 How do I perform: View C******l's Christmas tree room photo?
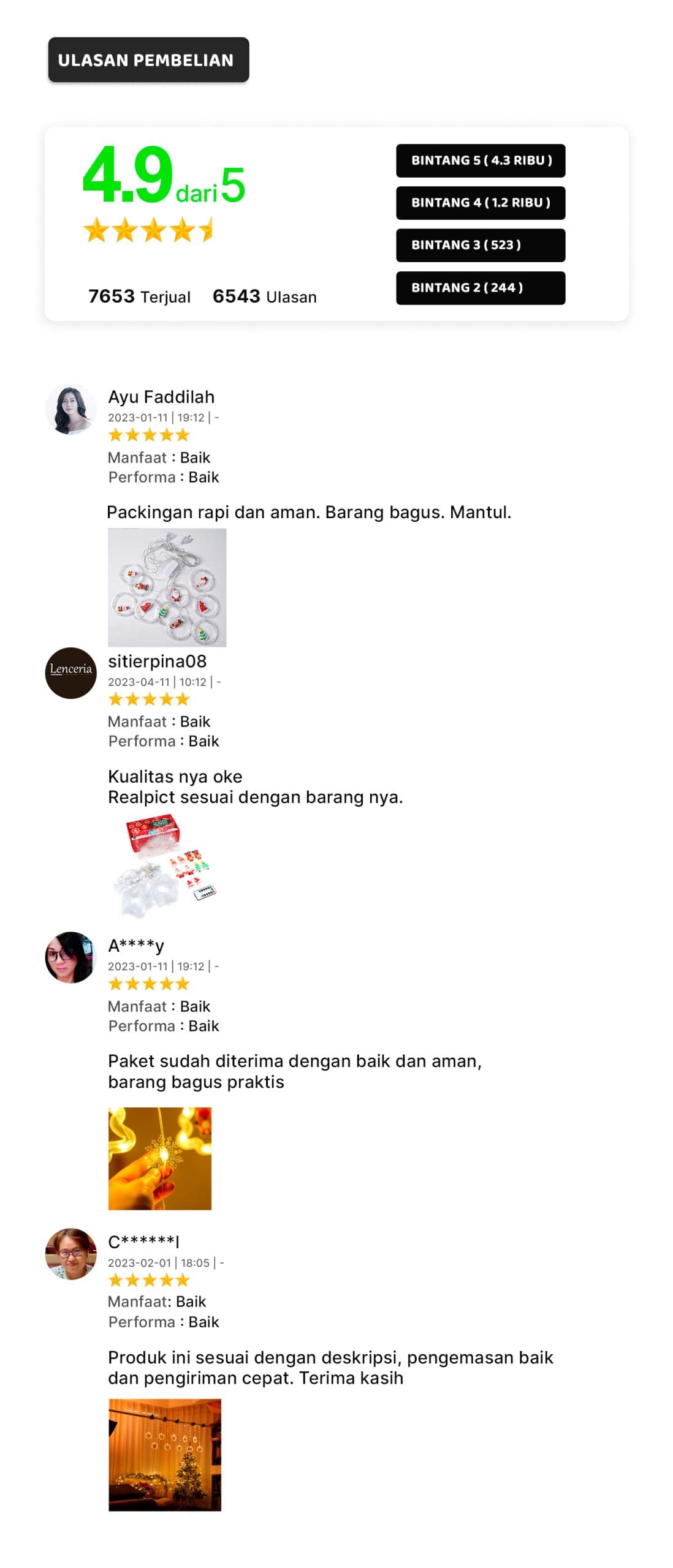(x=165, y=1454)
